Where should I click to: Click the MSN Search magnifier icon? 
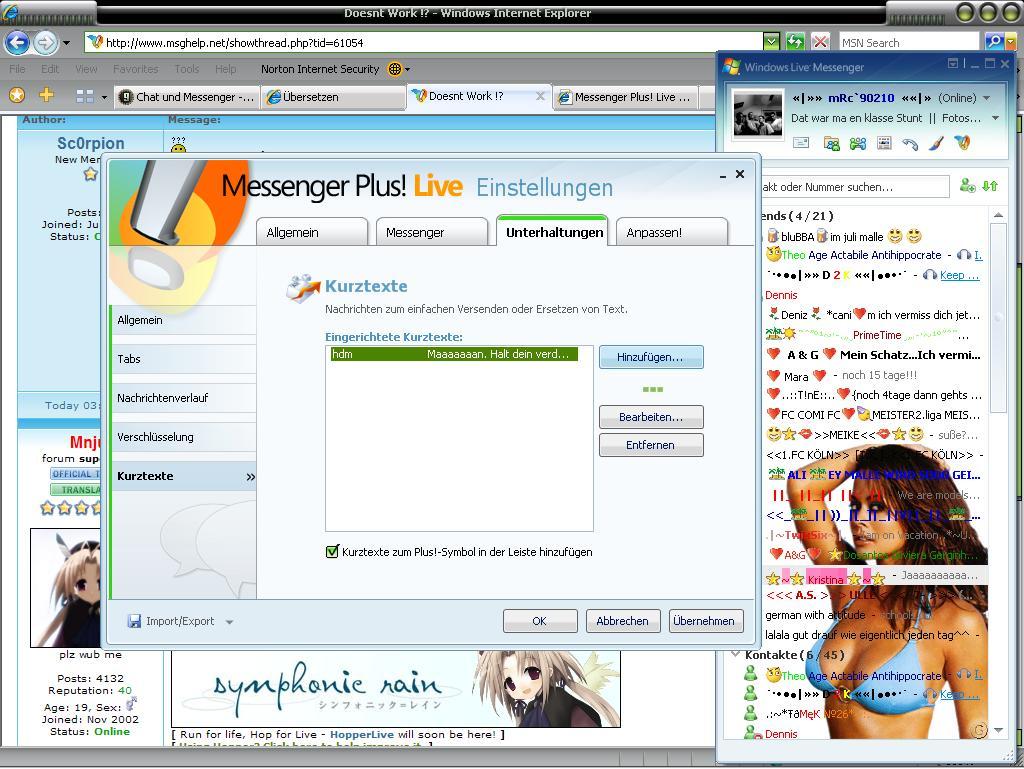click(x=993, y=42)
